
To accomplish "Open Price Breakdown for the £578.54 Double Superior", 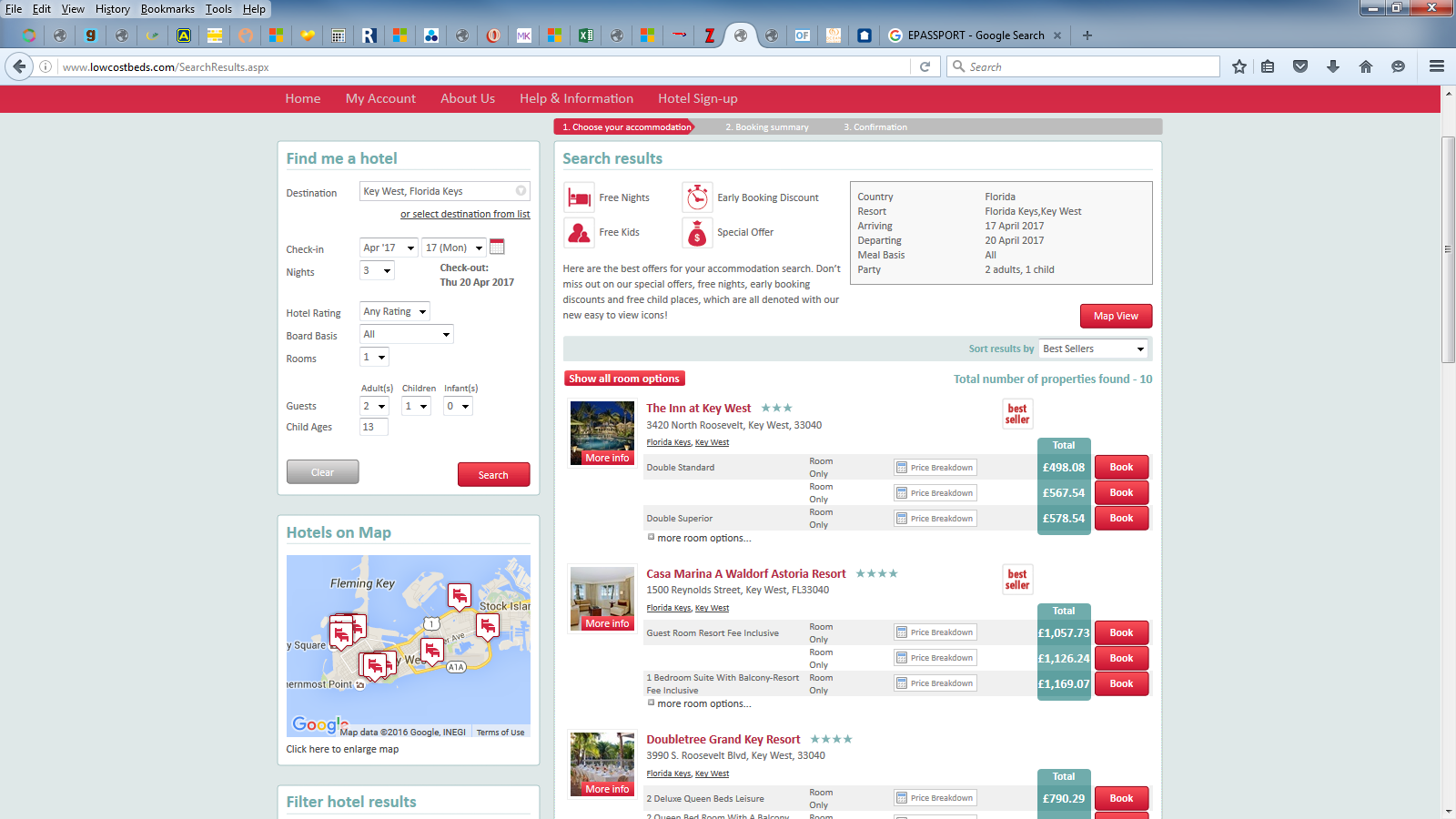I will [x=935, y=519].
